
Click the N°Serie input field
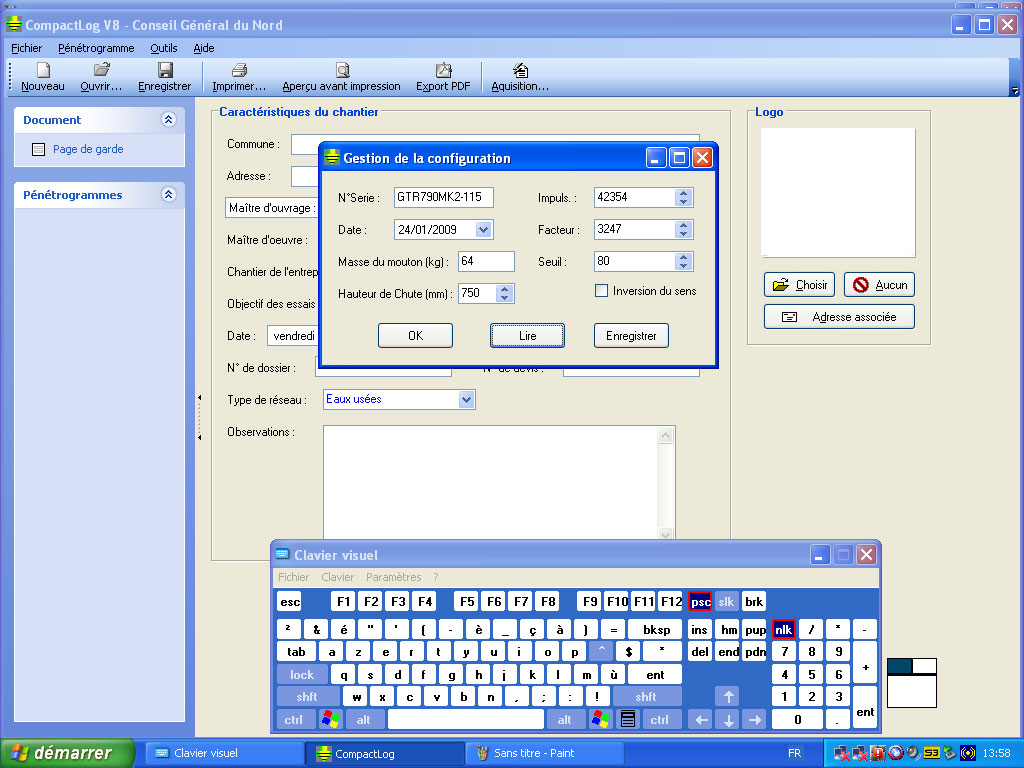click(x=443, y=197)
